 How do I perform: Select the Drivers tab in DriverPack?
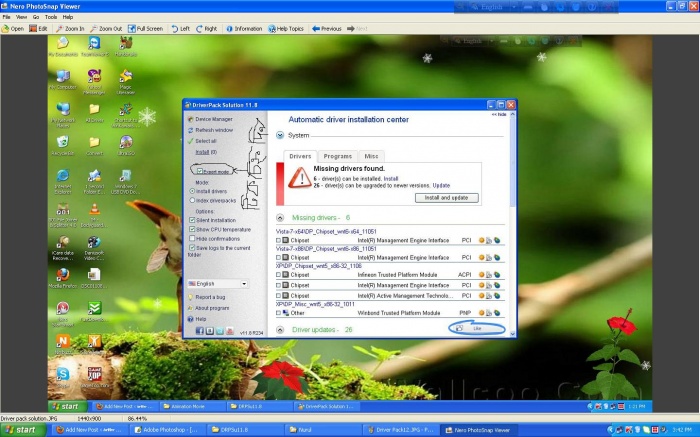300,156
